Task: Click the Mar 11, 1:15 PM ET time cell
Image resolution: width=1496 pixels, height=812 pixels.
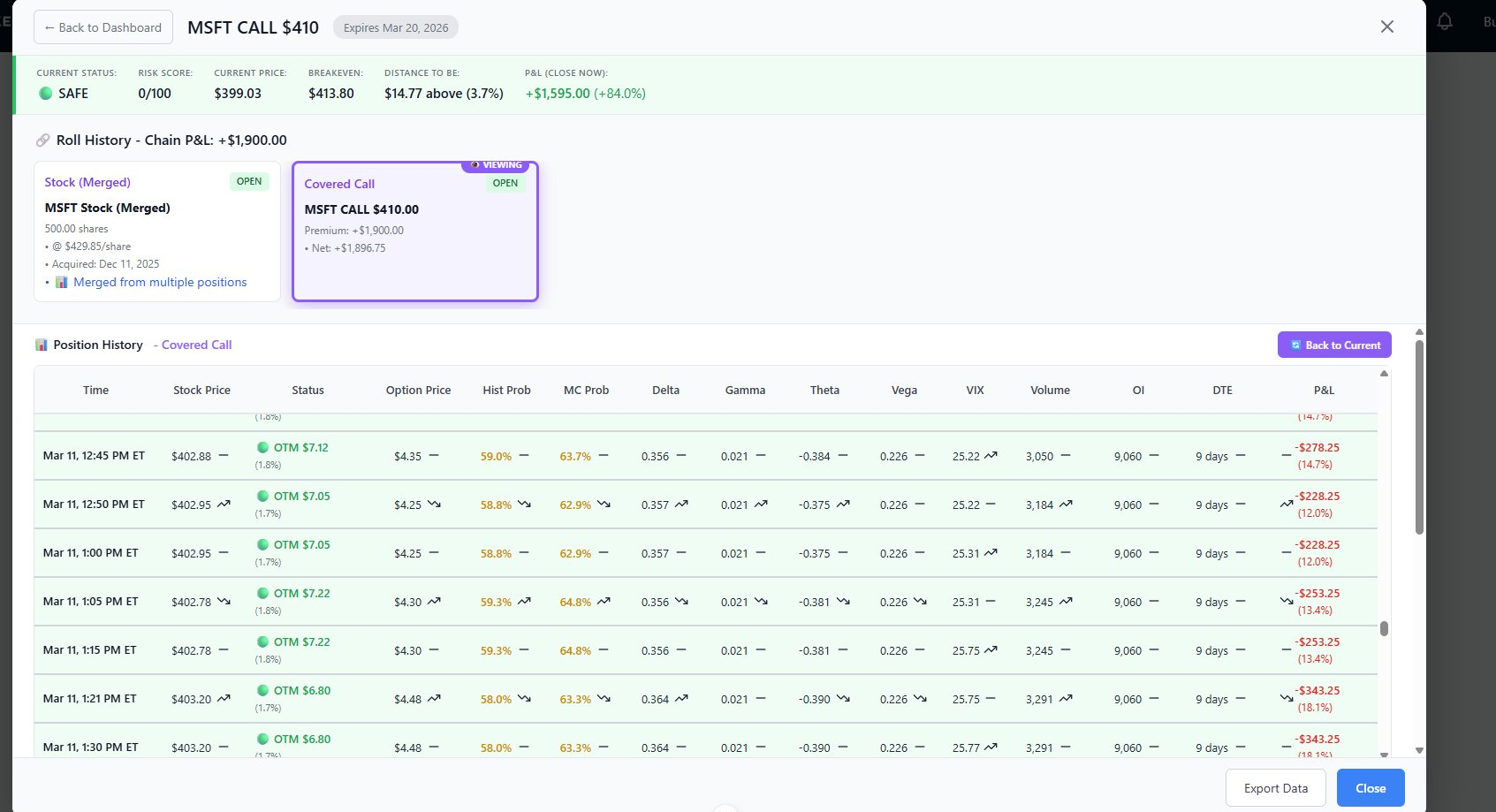Action: tap(89, 649)
